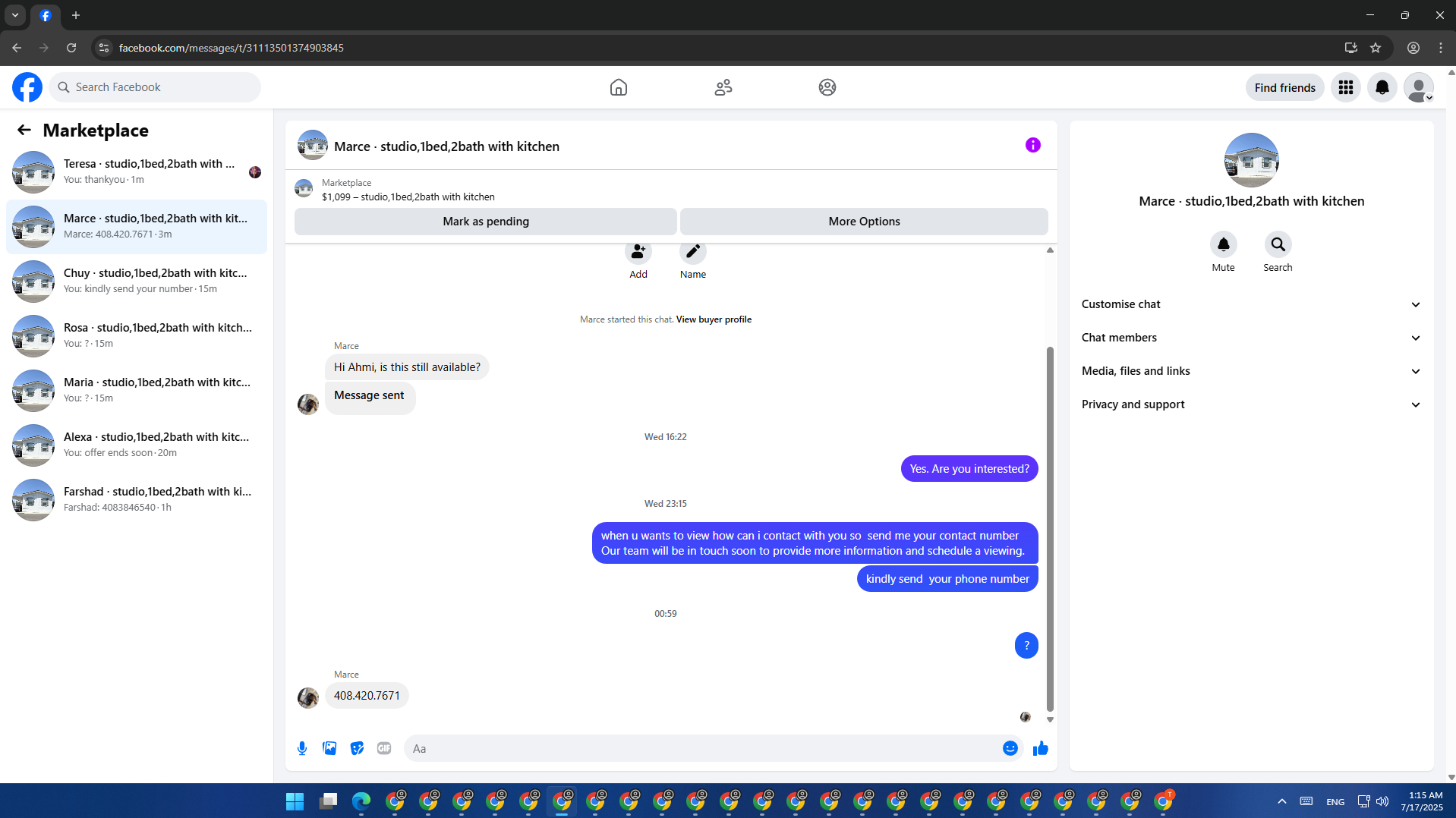Go to the Home feed icon
Viewport: 1456px width, 818px height.
coord(619,87)
